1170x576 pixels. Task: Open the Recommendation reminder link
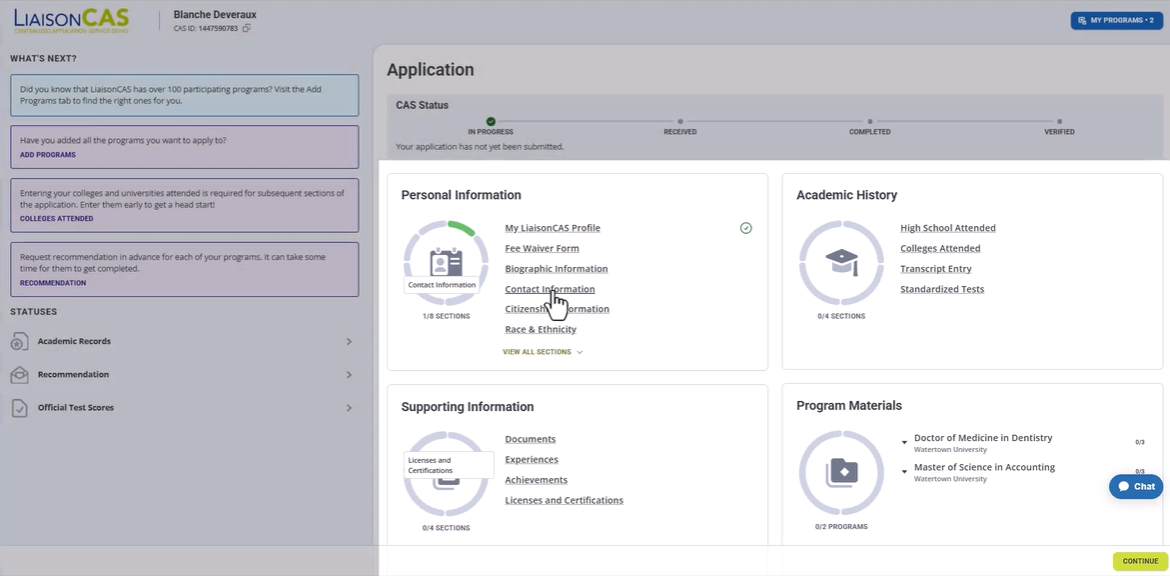[x=53, y=284]
